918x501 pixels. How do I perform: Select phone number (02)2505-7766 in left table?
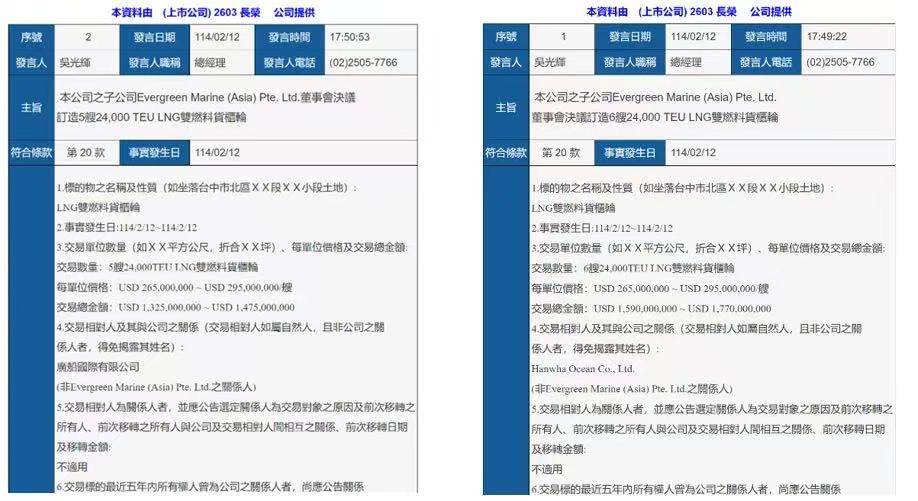[364, 62]
